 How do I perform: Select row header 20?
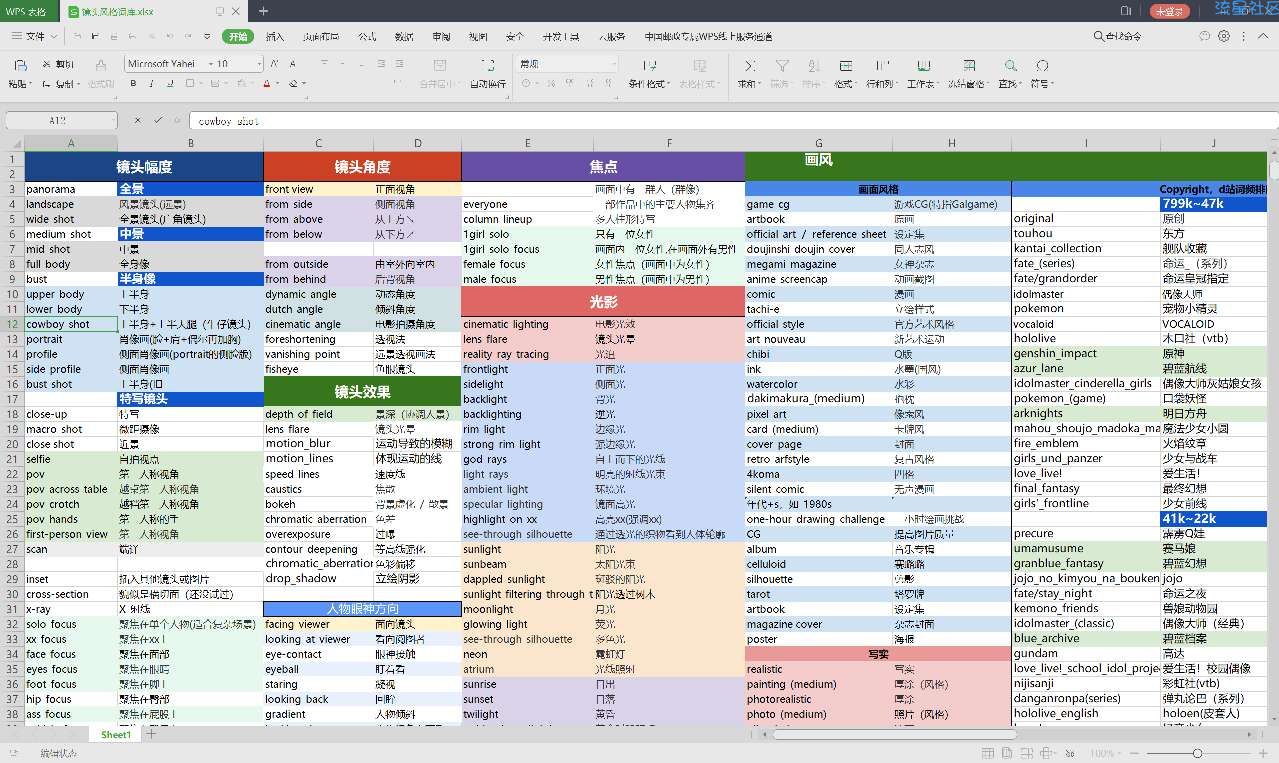tap(12, 444)
